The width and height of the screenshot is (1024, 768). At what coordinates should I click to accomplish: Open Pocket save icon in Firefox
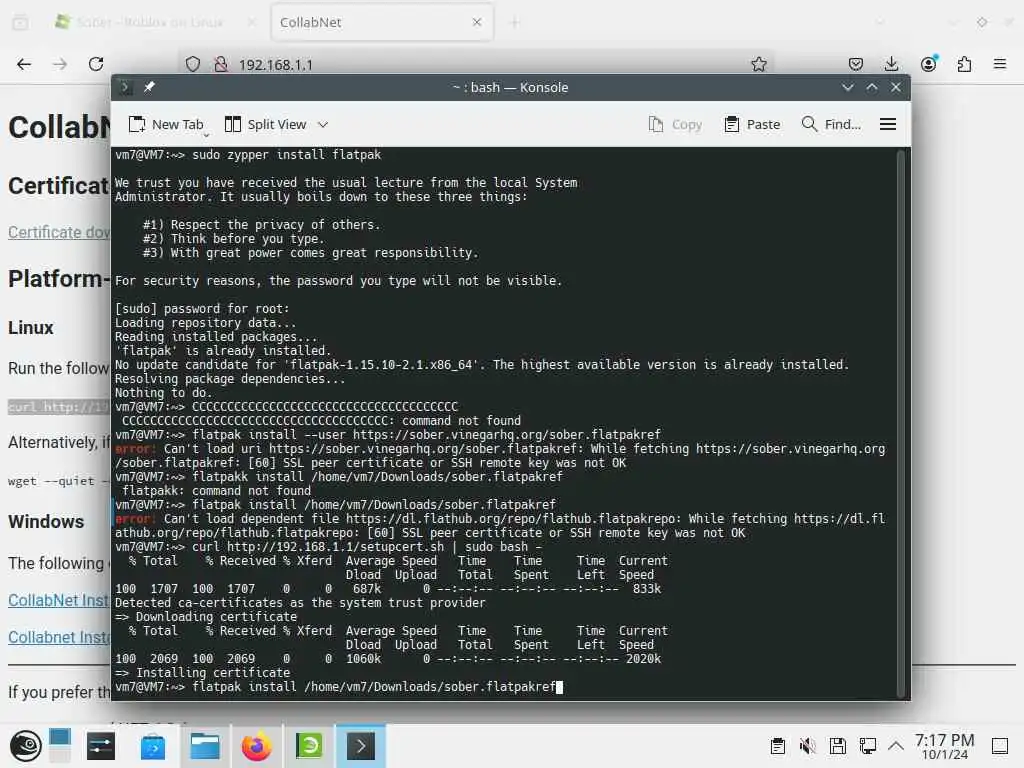point(856,64)
